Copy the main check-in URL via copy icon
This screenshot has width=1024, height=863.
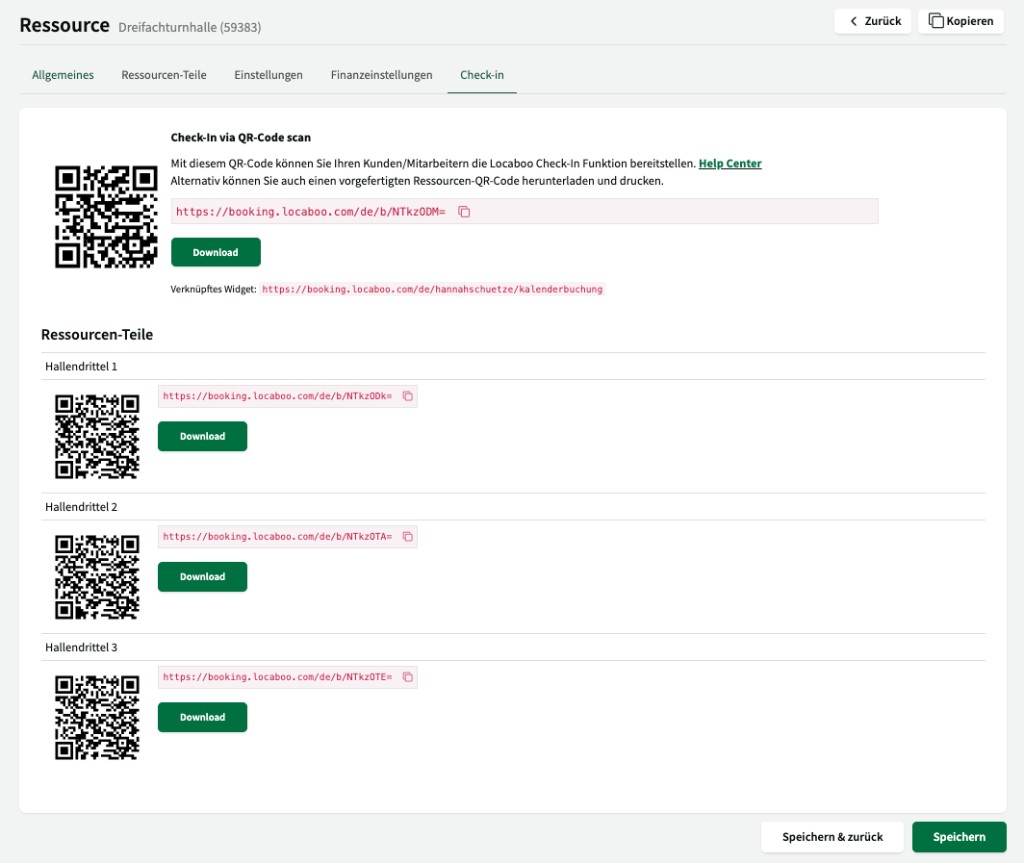pos(462,211)
